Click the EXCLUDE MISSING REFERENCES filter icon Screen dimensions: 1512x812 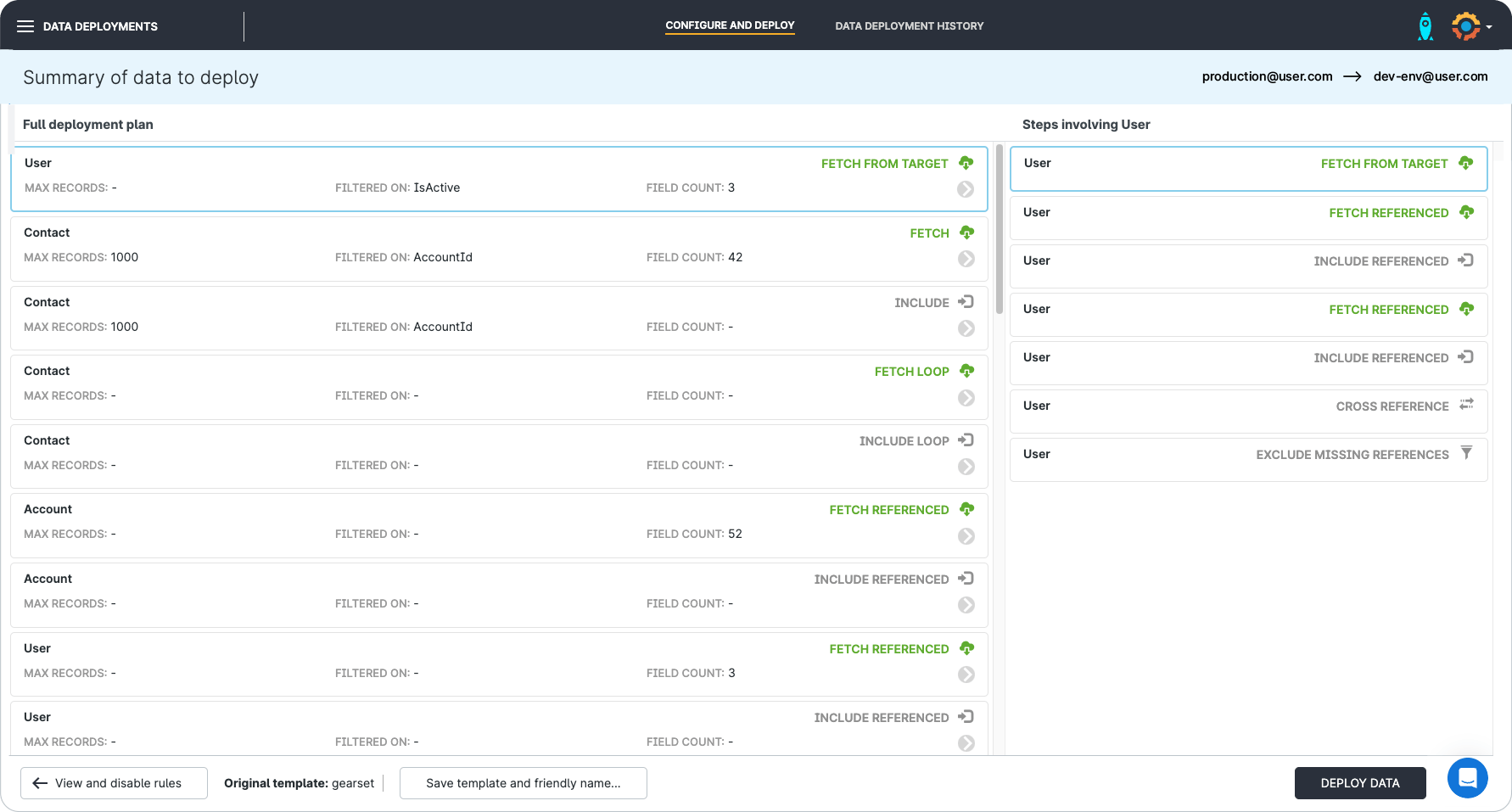coord(1466,453)
